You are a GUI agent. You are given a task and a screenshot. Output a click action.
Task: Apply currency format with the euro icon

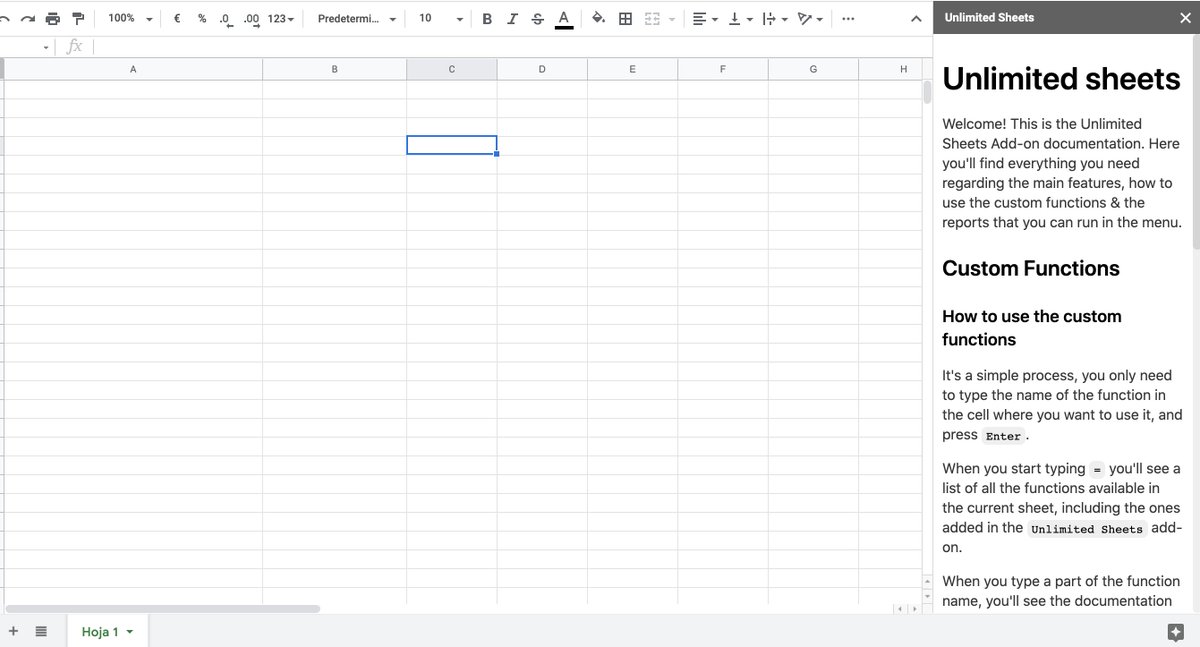tap(176, 18)
